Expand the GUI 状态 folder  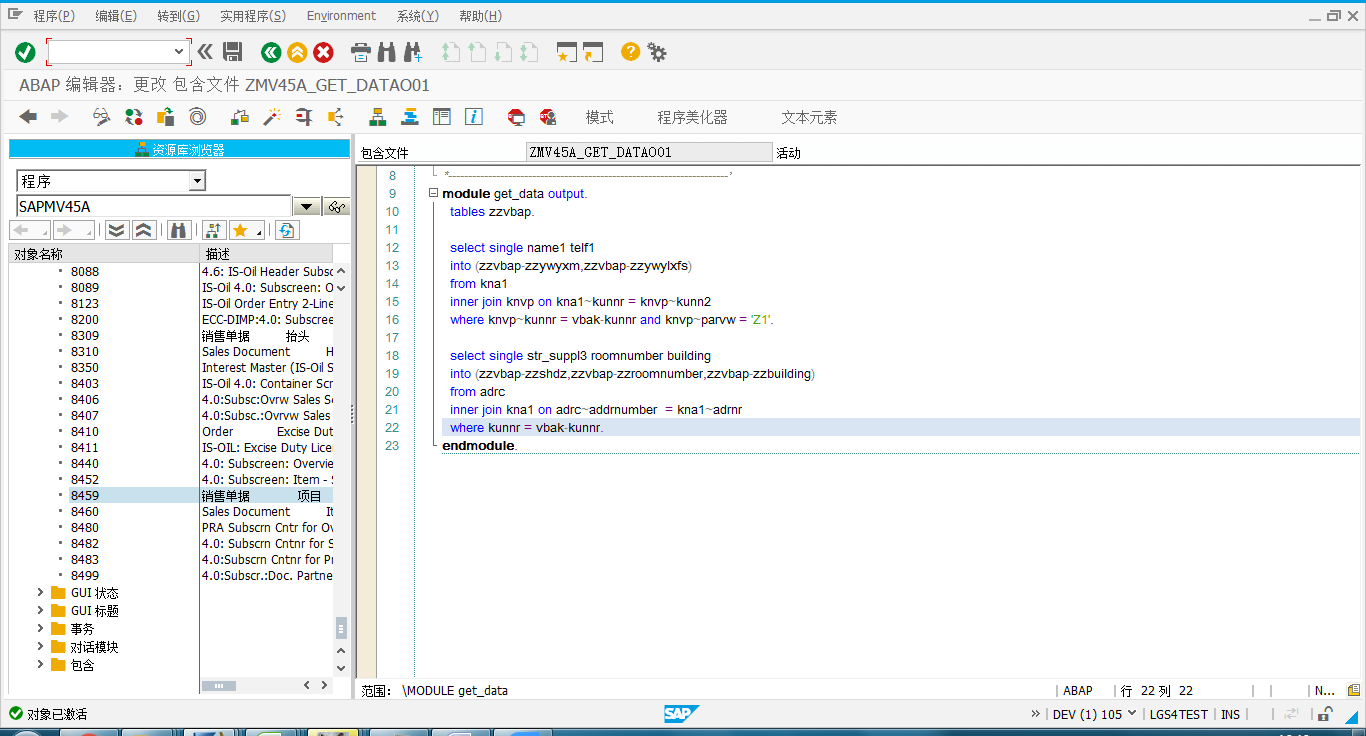[x=40, y=593]
